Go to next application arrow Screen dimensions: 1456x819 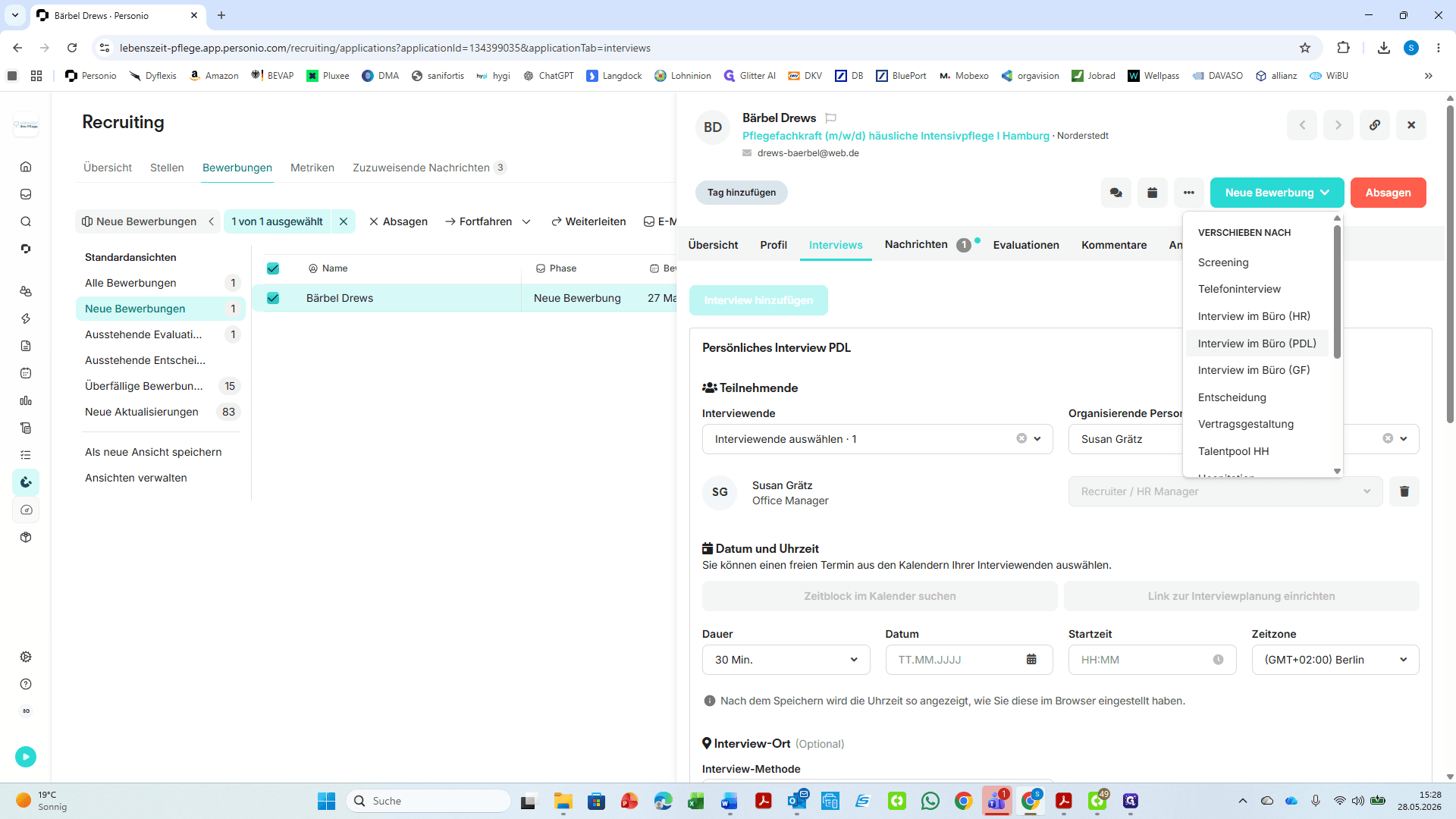click(1338, 125)
